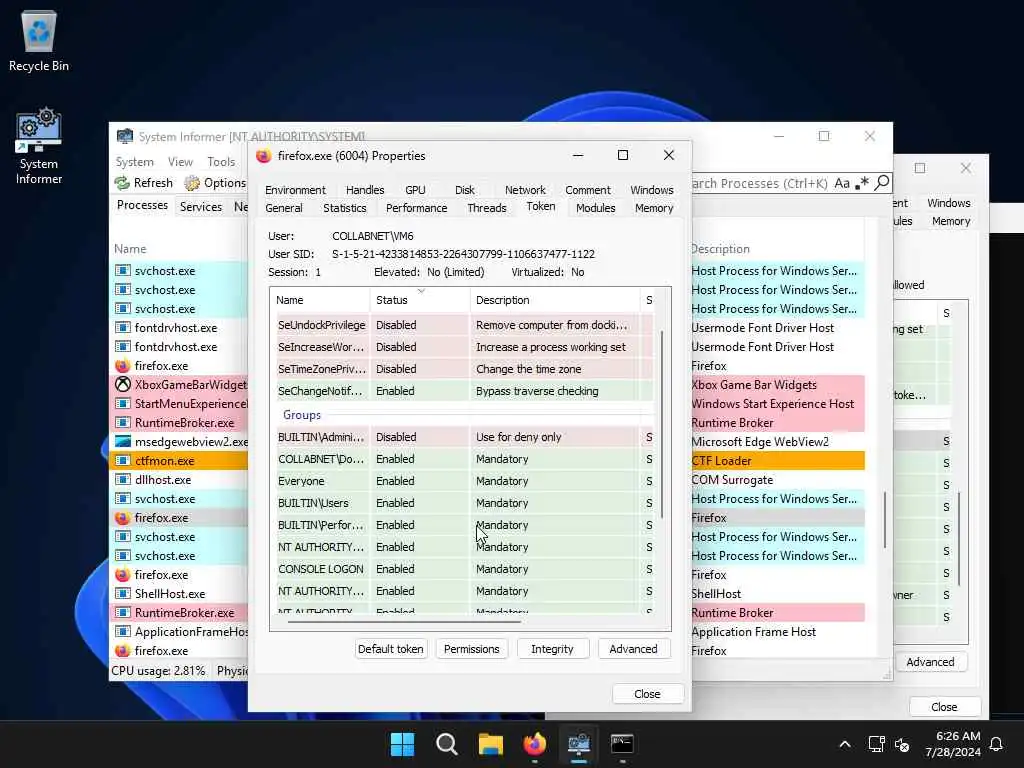
Task: Show hidden tray icons with the chevron
Action: (x=844, y=744)
